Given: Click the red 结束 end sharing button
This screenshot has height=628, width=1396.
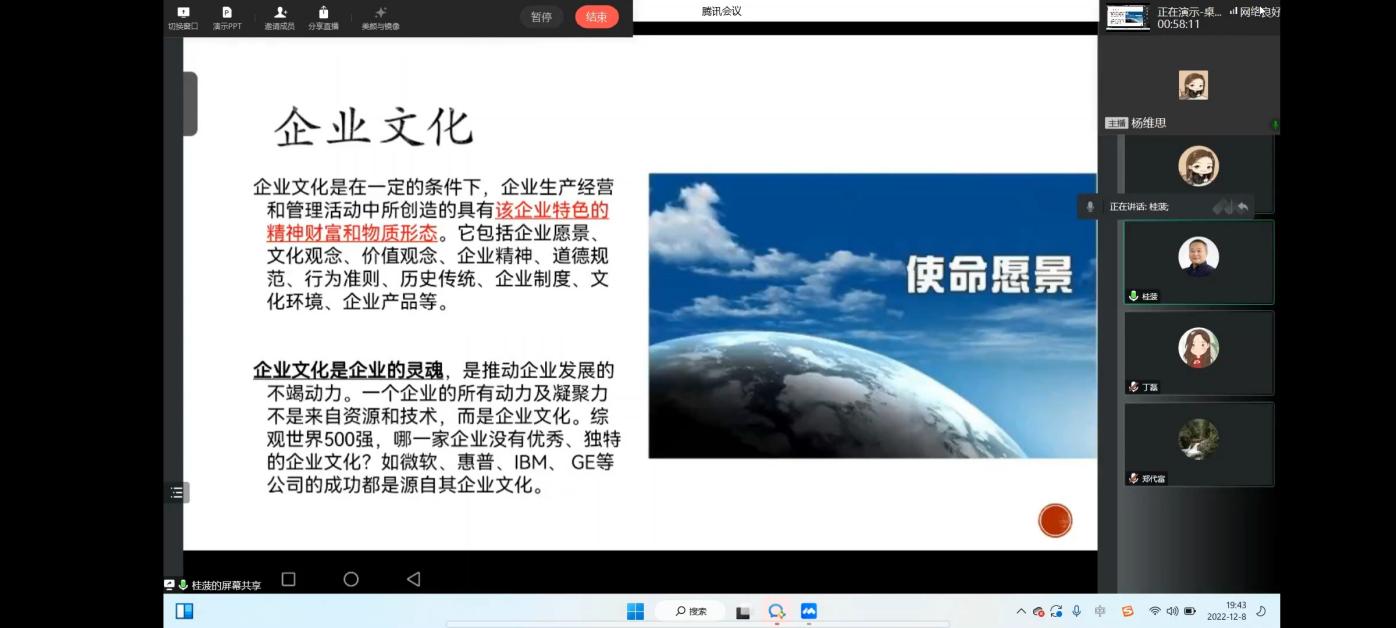Looking at the screenshot, I should 597,17.
